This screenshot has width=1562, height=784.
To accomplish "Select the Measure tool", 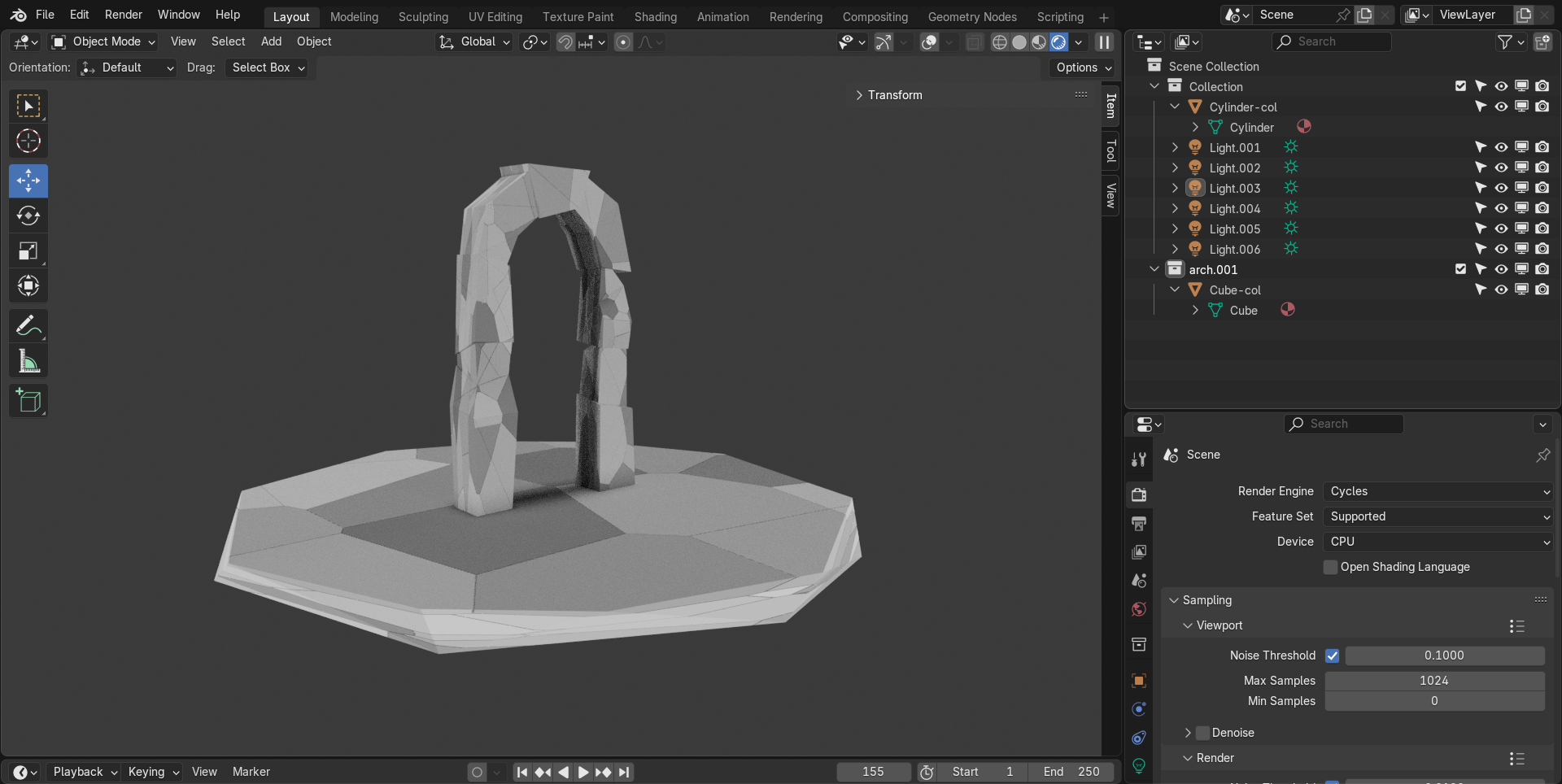I will [x=28, y=362].
